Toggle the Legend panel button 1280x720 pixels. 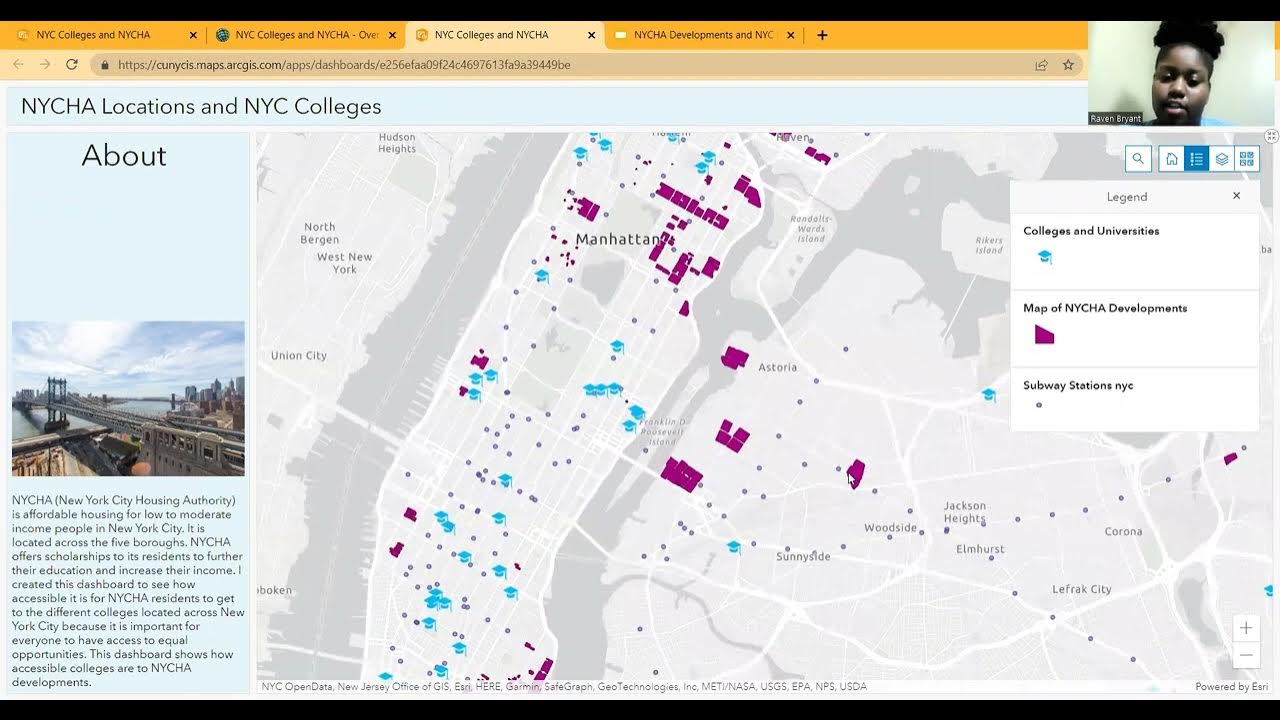tap(1197, 159)
